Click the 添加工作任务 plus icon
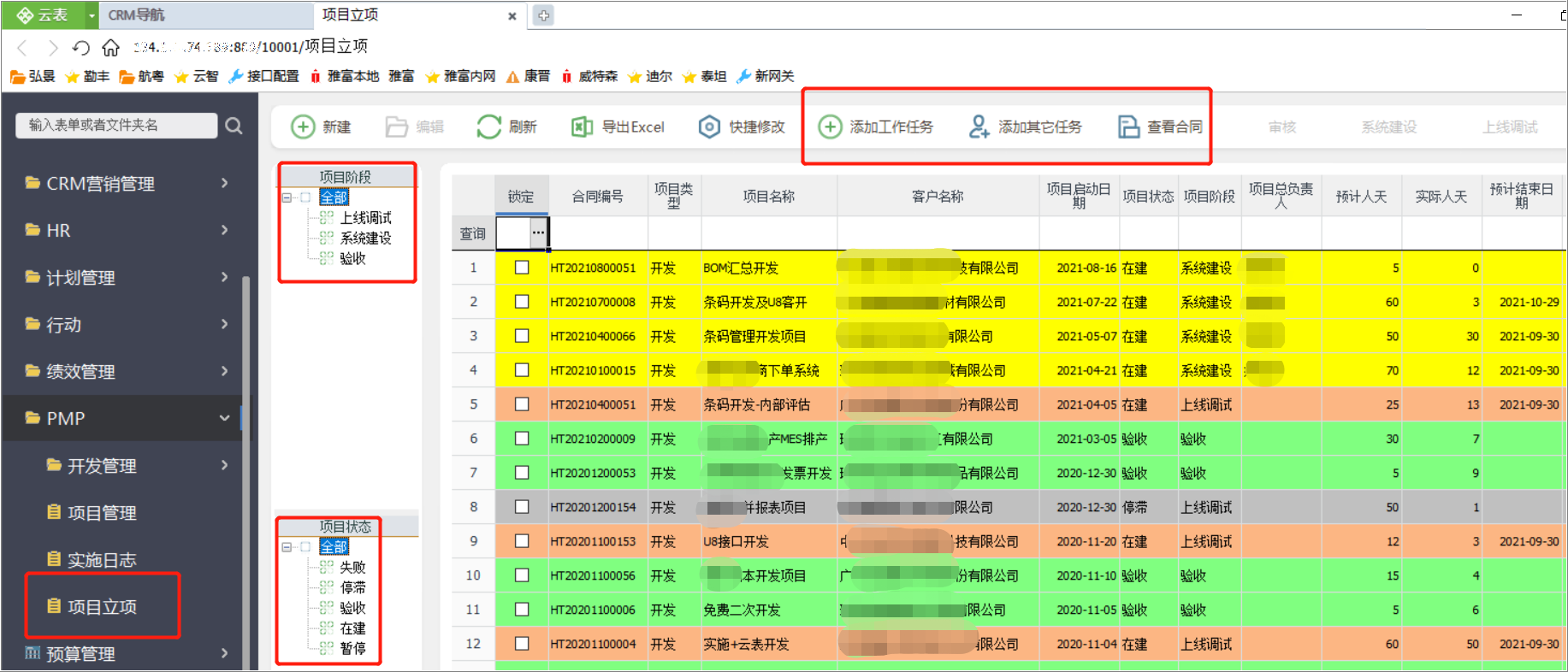Image resolution: width=1568 pixels, height=672 pixels. tap(830, 127)
